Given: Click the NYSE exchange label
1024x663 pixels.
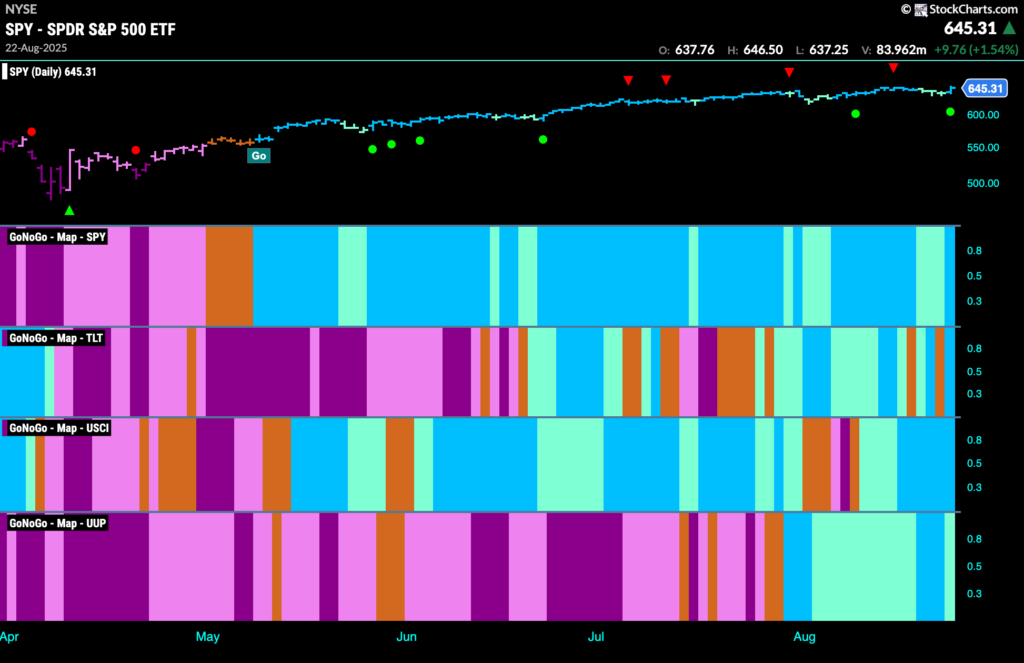Looking at the screenshot, I should [x=21, y=9].
